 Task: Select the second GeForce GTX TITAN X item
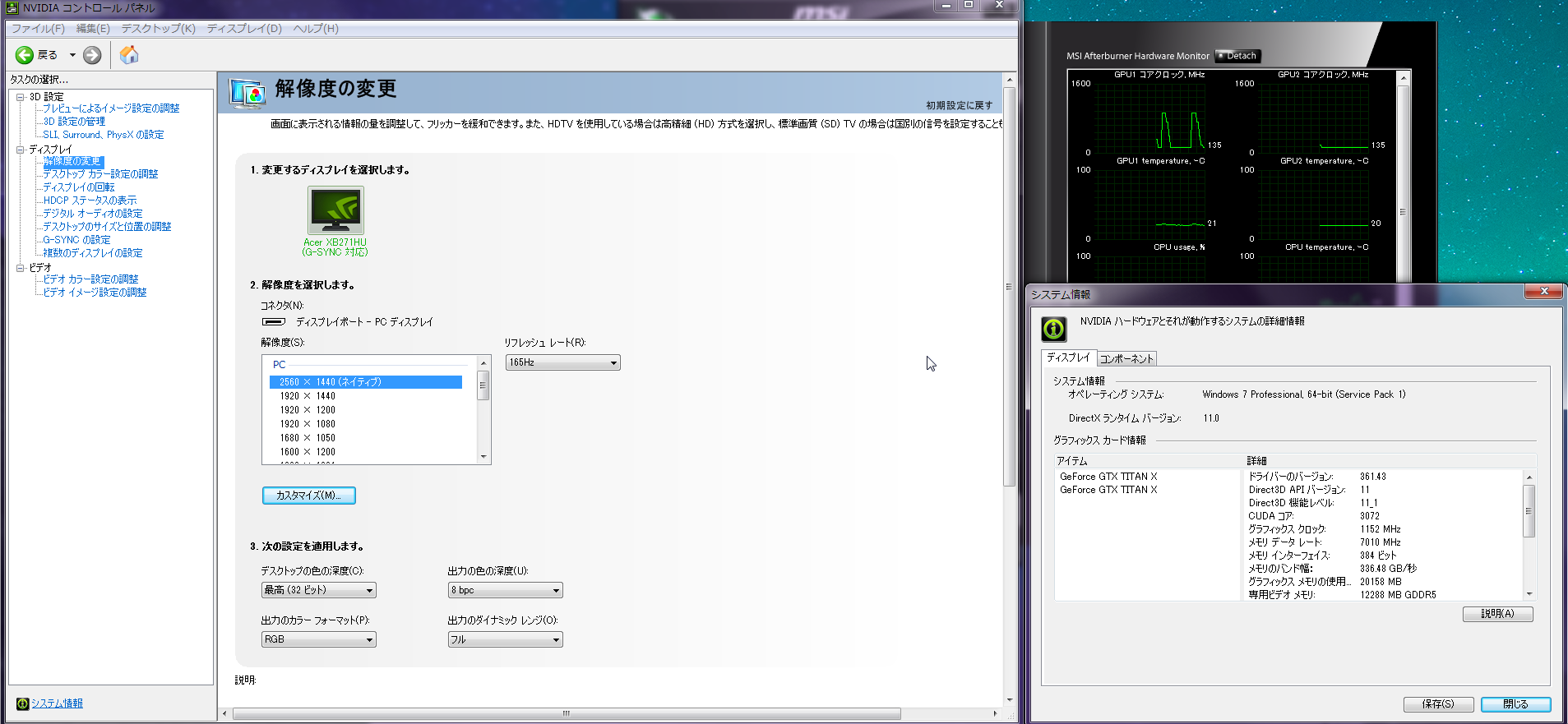tap(1108, 490)
